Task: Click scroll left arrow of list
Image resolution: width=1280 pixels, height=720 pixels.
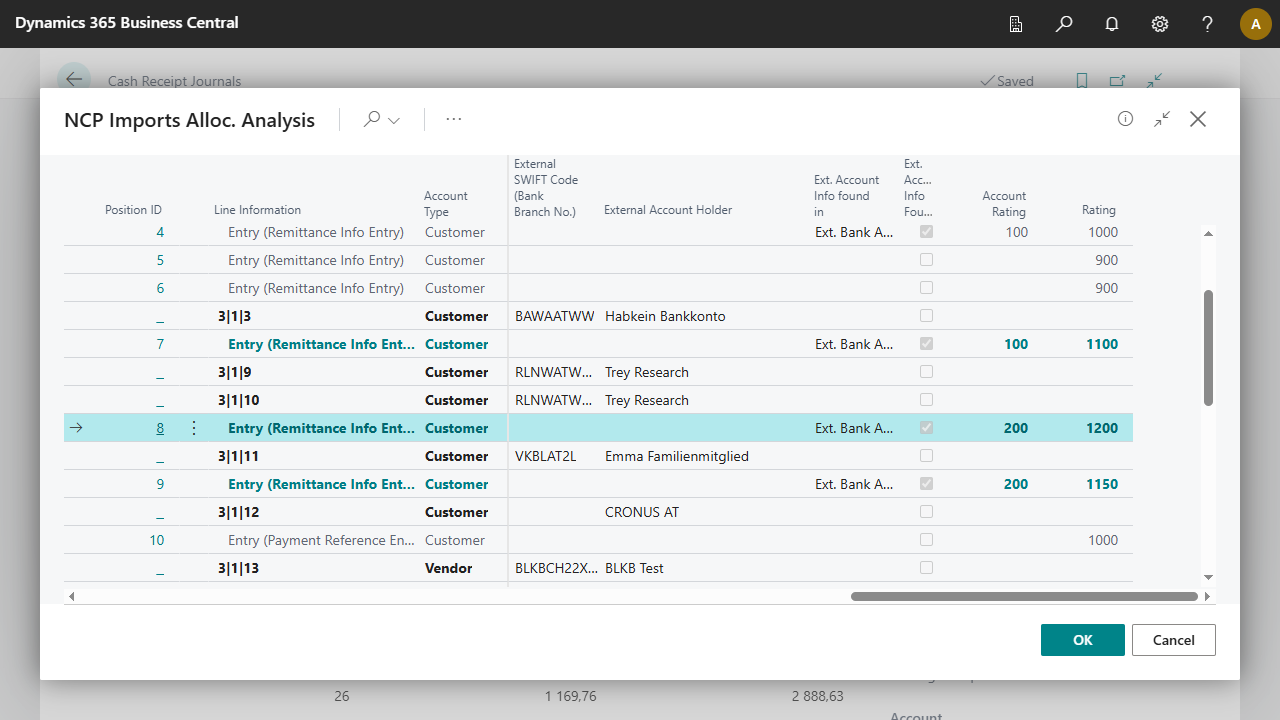Action: pyautogui.click(x=70, y=597)
